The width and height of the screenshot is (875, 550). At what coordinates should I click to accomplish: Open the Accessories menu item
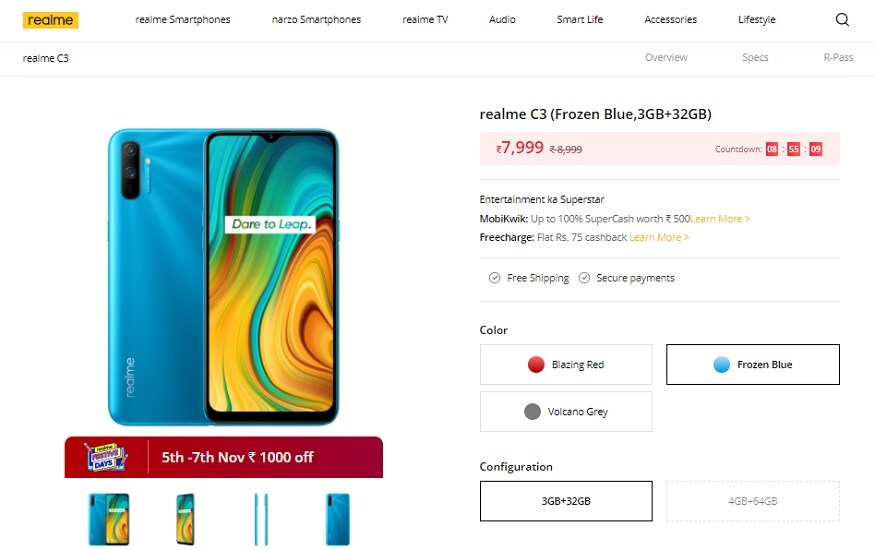[x=670, y=20]
